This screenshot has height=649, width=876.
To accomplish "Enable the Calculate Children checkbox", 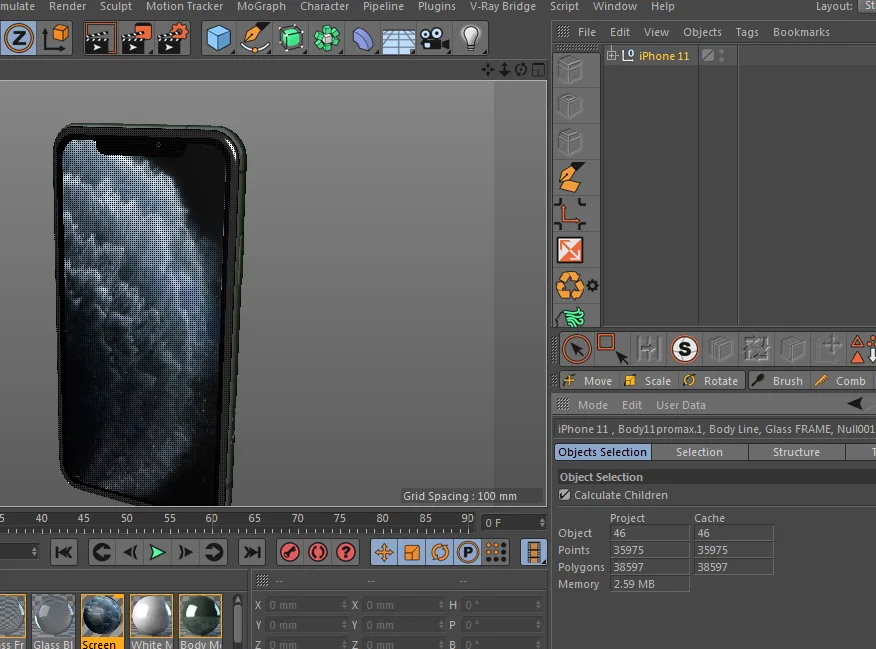I will 563,495.
